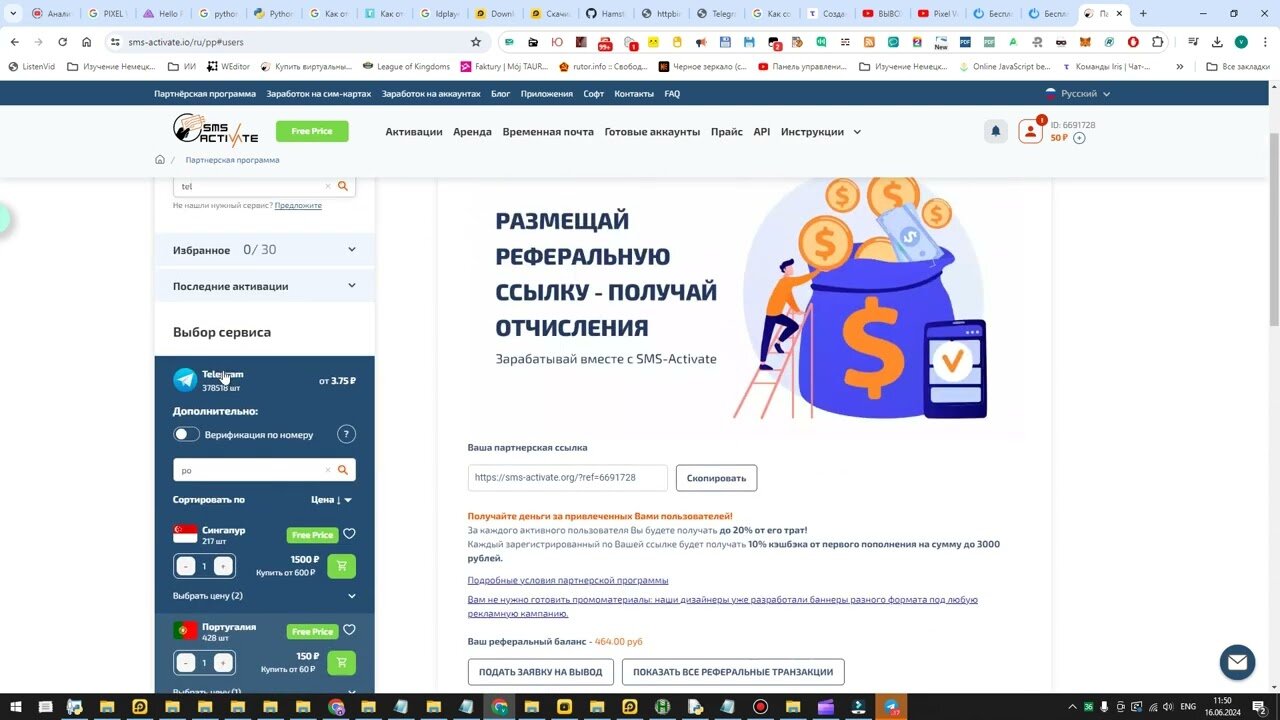Open new browser tab
This screenshot has width=1280, height=720.
click(1143, 14)
